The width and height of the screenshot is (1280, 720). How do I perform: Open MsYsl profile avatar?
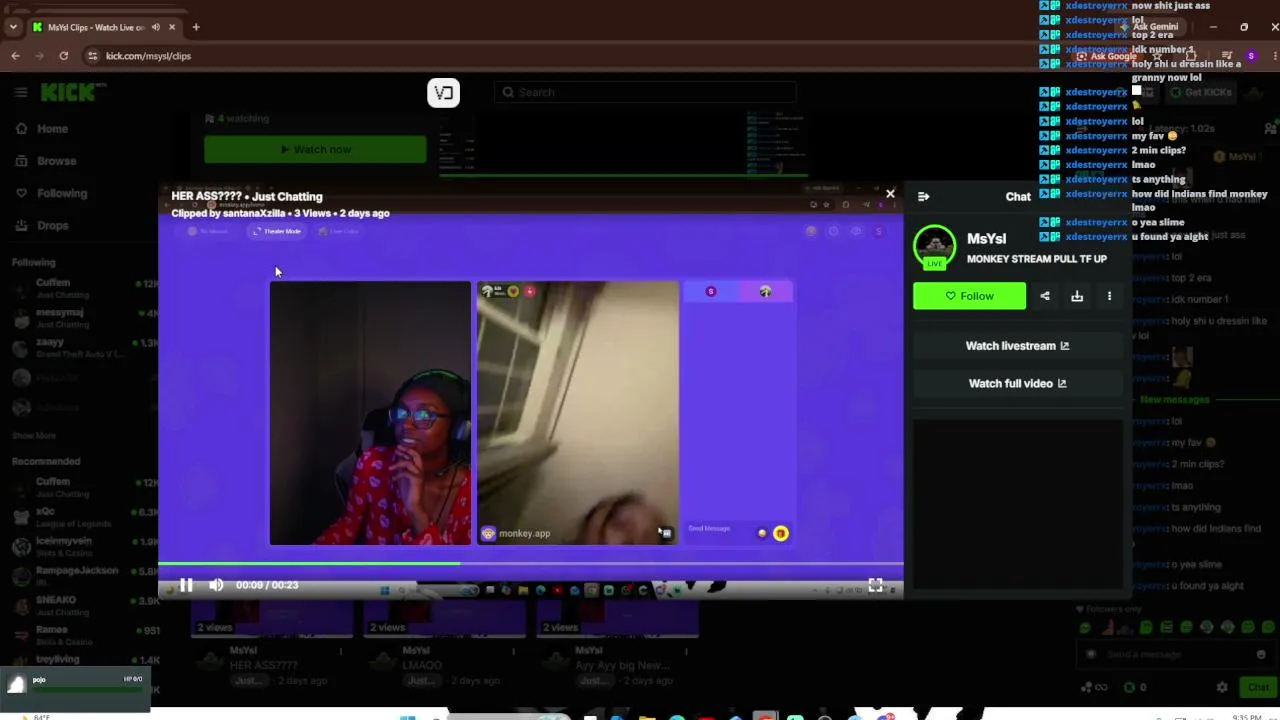935,248
